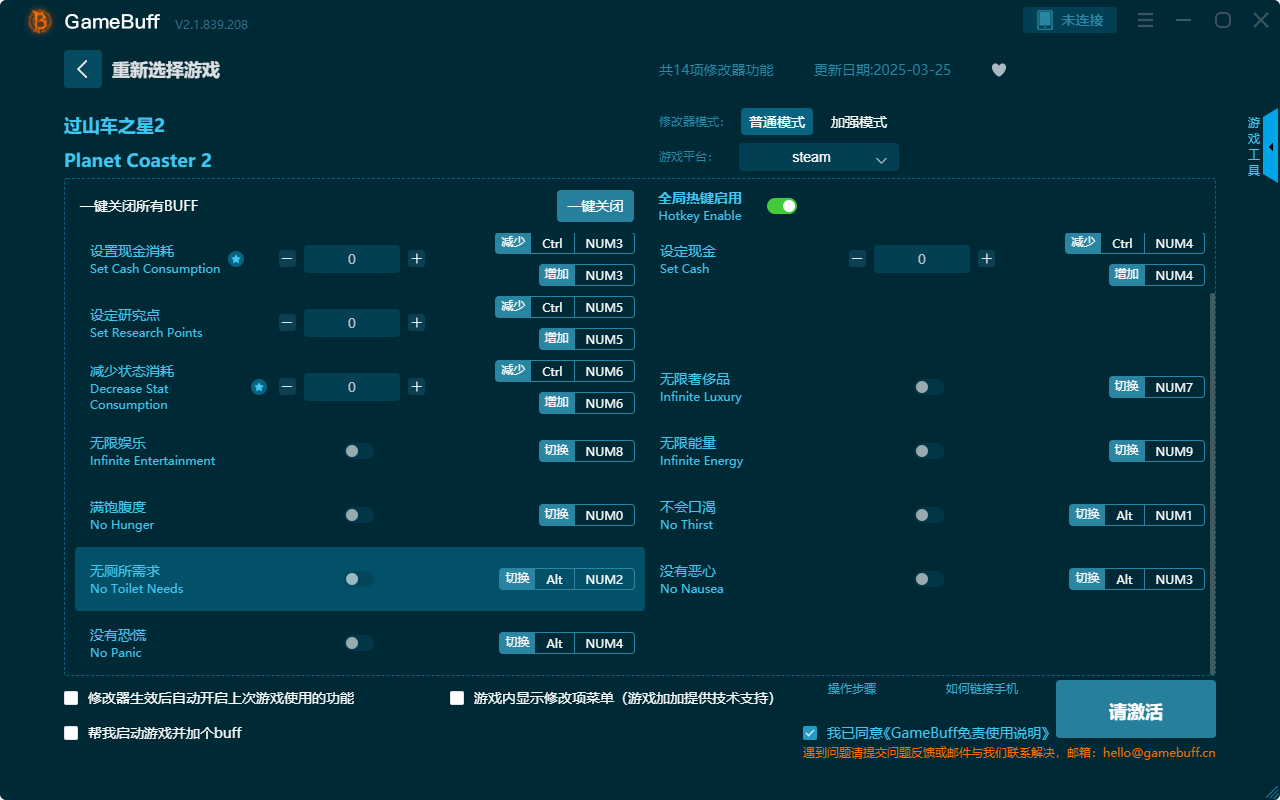Check the 帮我启动游戏并加个buff checkbox
The height and width of the screenshot is (800, 1280).
(x=71, y=733)
